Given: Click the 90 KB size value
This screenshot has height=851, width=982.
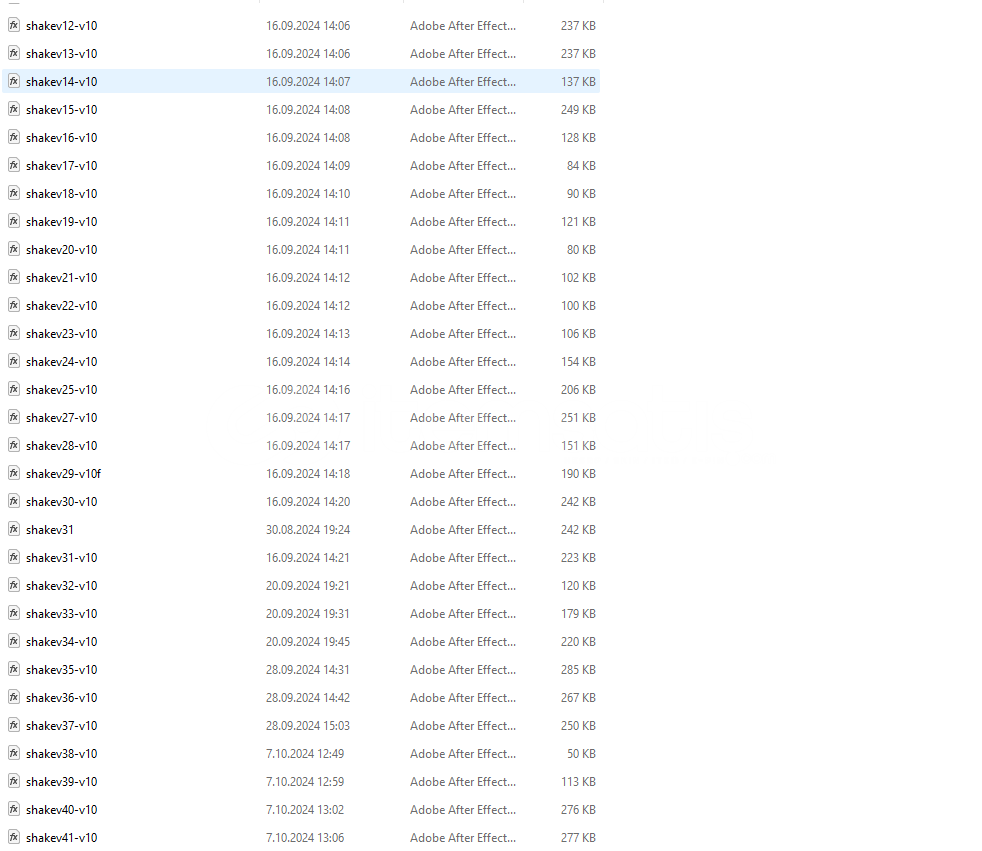Looking at the screenshot, I should (581, 193).
